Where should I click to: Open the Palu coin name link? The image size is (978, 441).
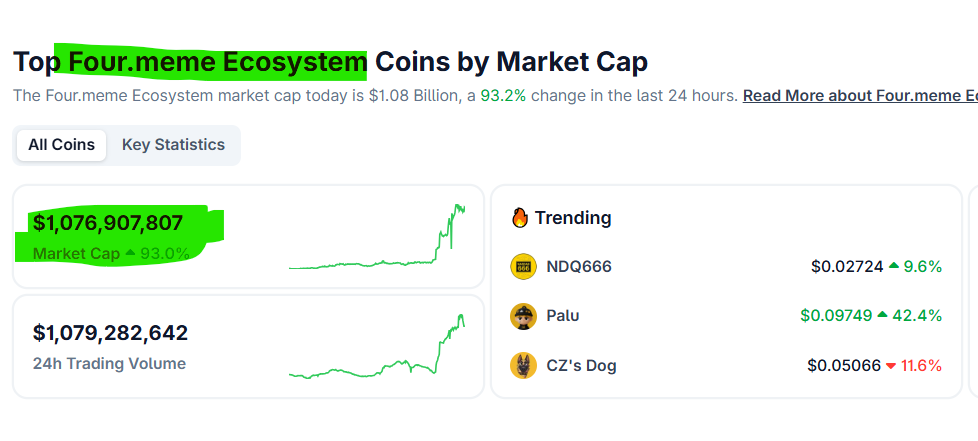(563, 316)
